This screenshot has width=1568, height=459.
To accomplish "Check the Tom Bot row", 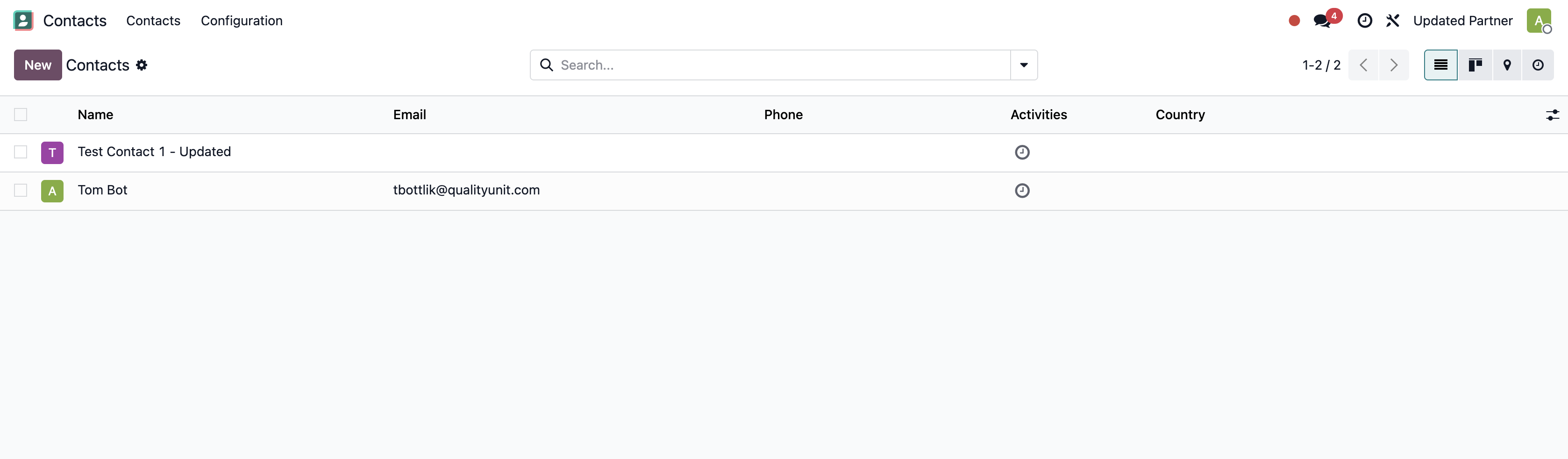I will point(20,190).
